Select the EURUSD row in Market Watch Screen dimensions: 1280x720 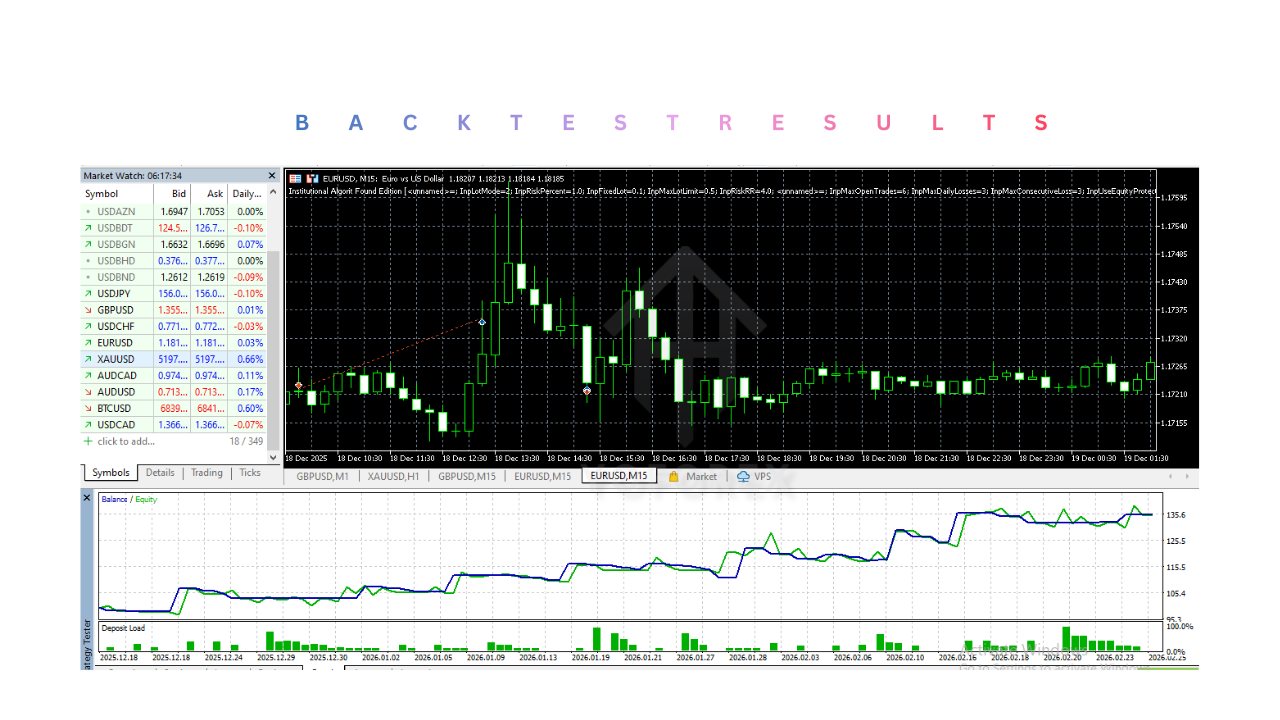tap(115, 342)
